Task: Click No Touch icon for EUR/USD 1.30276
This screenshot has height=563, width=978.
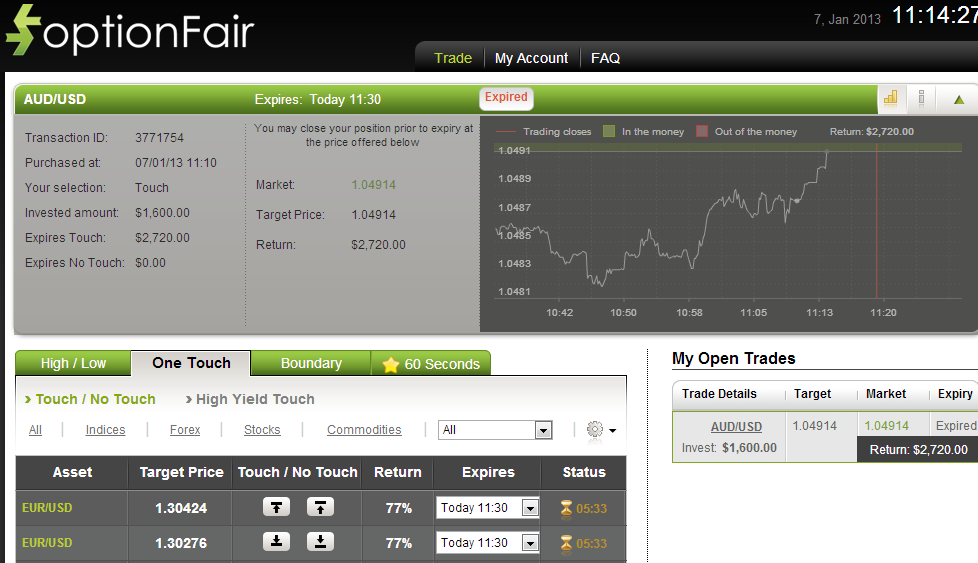Action: (320, 541)
